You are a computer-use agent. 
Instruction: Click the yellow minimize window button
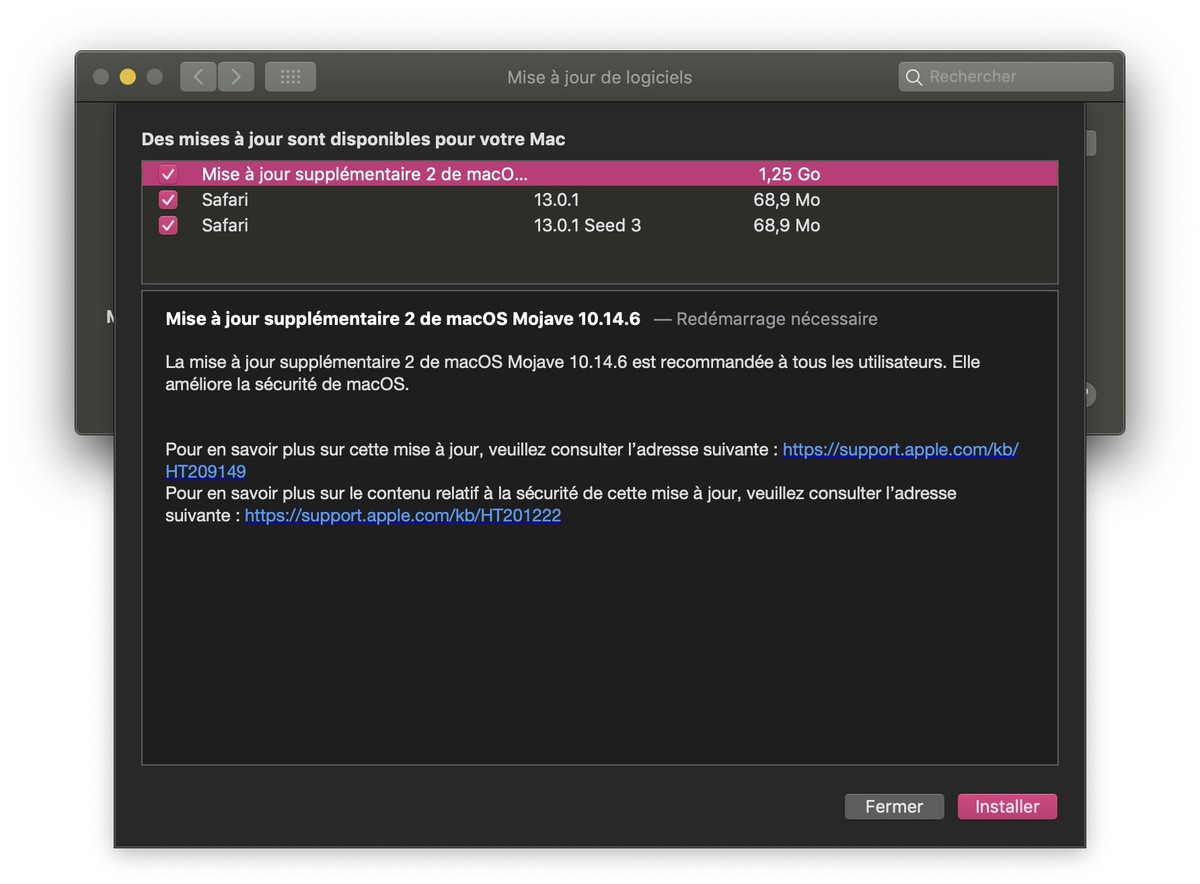(127, 77)
